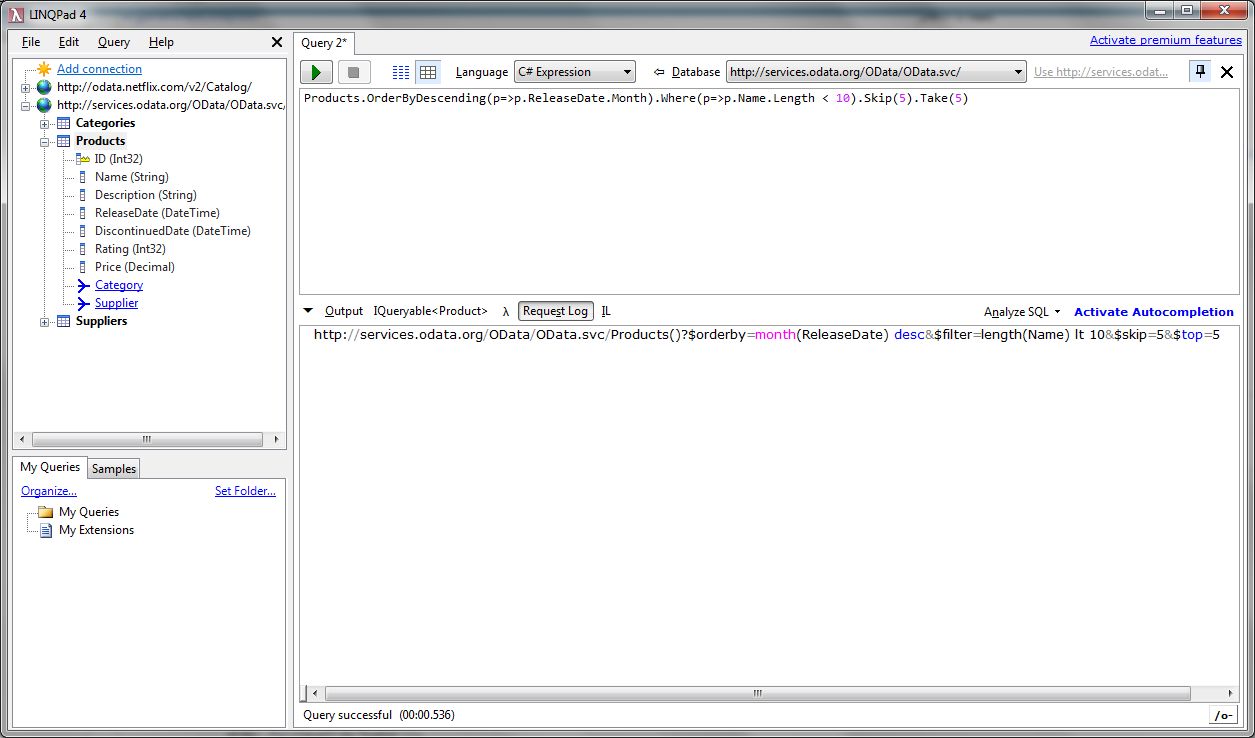The image size is (1255, 738).
Task: Click the /o- button in status bar
Action: 1223,715
